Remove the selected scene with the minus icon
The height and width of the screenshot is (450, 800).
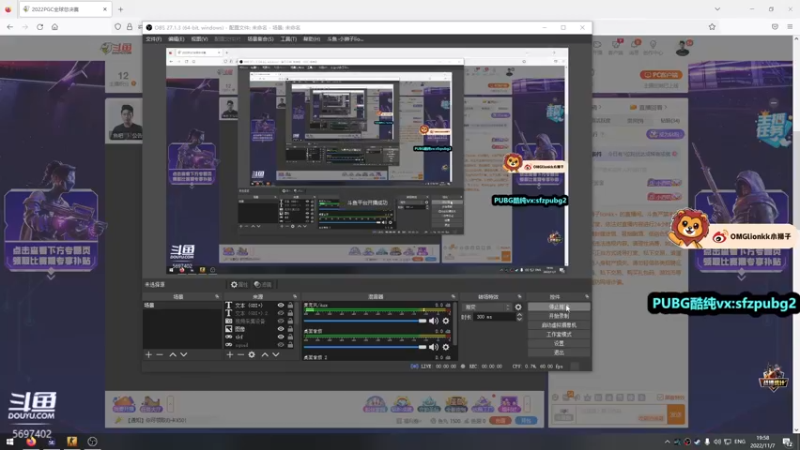pyautogui.click(x=160, y=355)
